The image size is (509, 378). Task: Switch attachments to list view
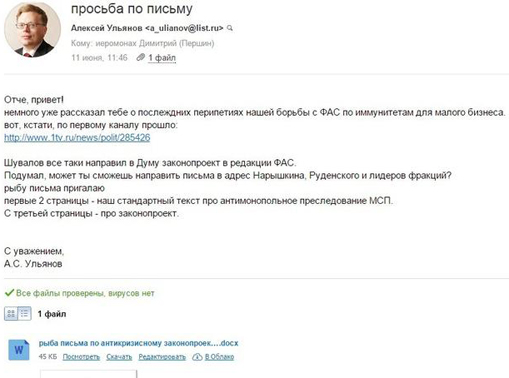pos(25,314)
